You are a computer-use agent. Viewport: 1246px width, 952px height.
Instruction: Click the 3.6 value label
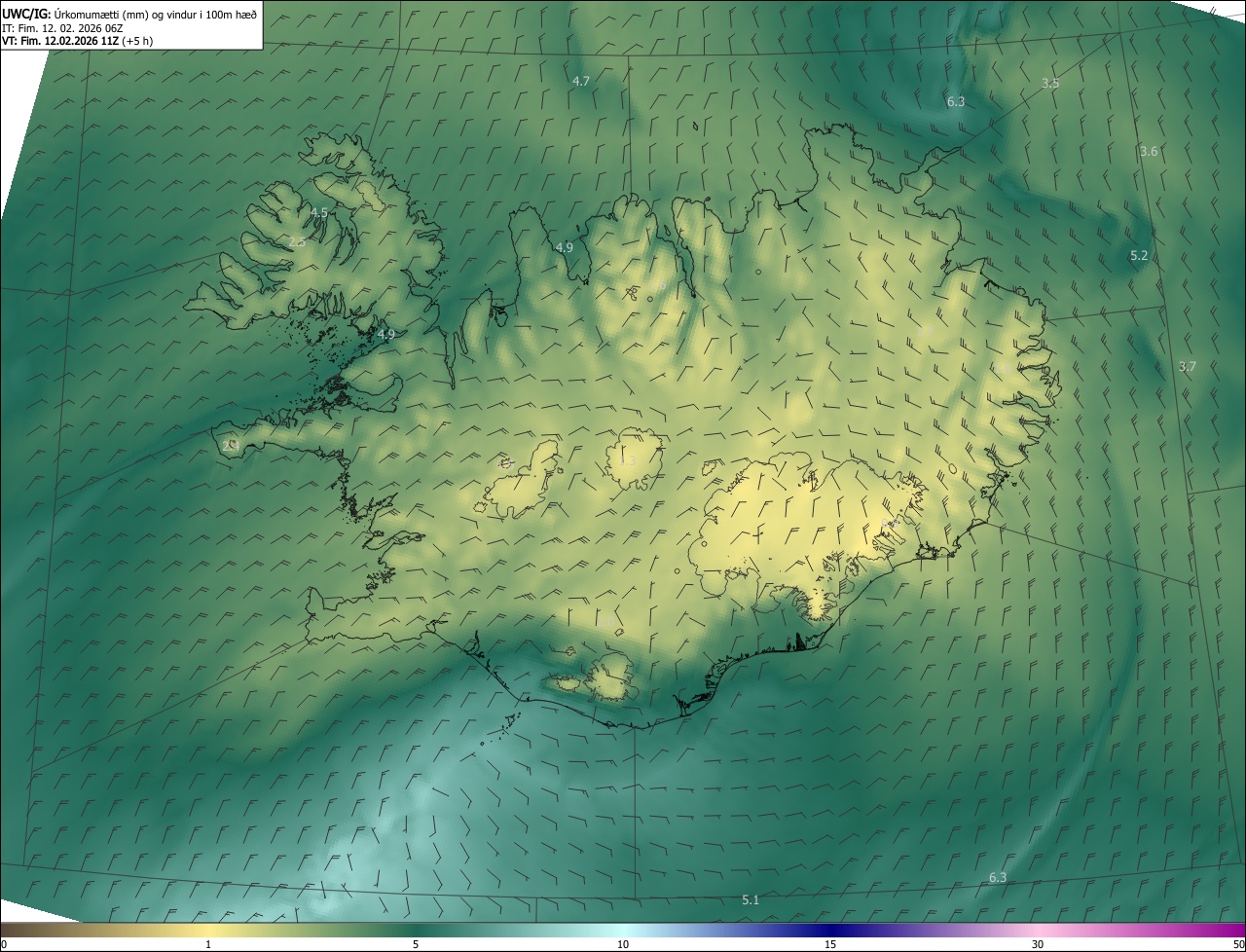pos(1149,151)
